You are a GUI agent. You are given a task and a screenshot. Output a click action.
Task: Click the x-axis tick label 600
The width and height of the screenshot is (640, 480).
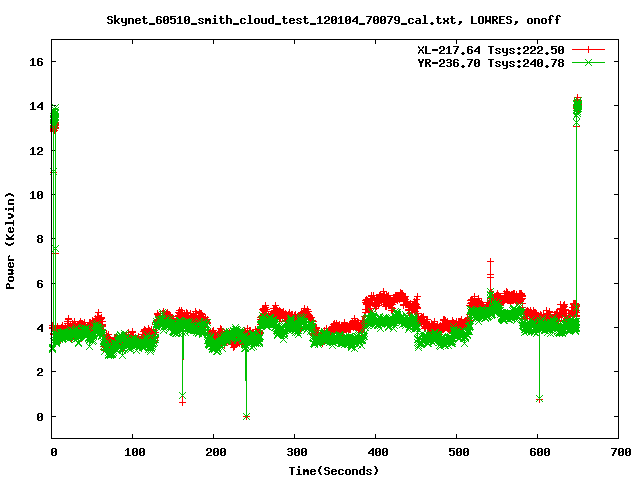tap(540, 452)
